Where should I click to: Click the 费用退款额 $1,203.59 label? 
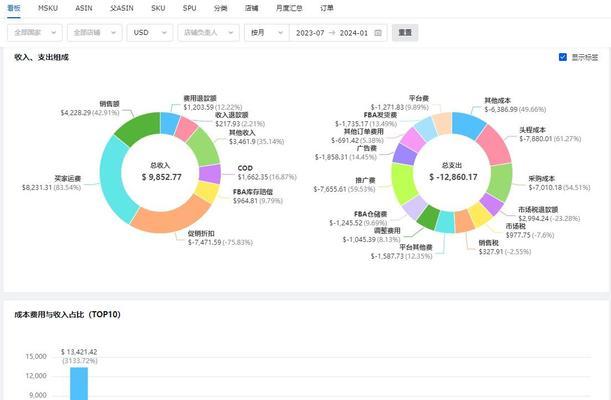coord(213,103)
